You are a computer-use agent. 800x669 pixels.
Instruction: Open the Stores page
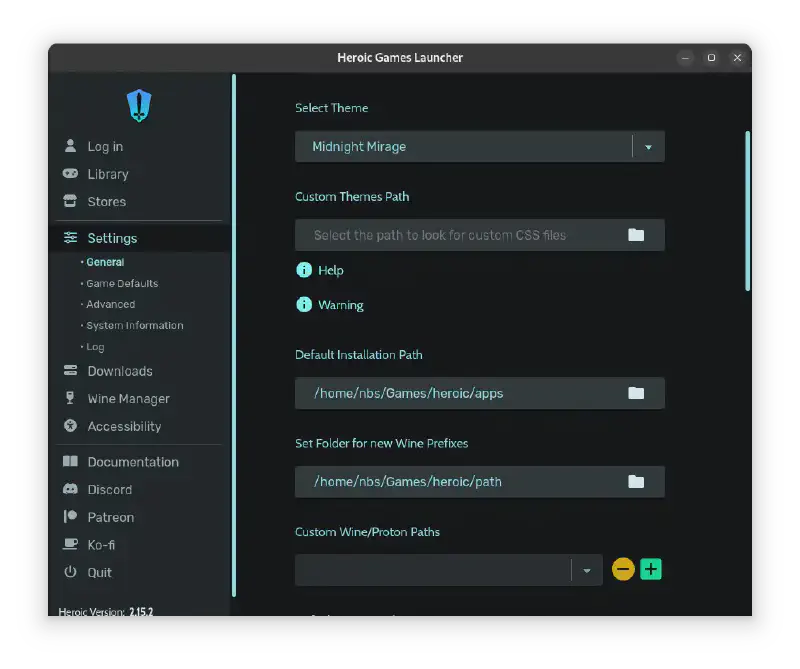click(x=106, y=202)
